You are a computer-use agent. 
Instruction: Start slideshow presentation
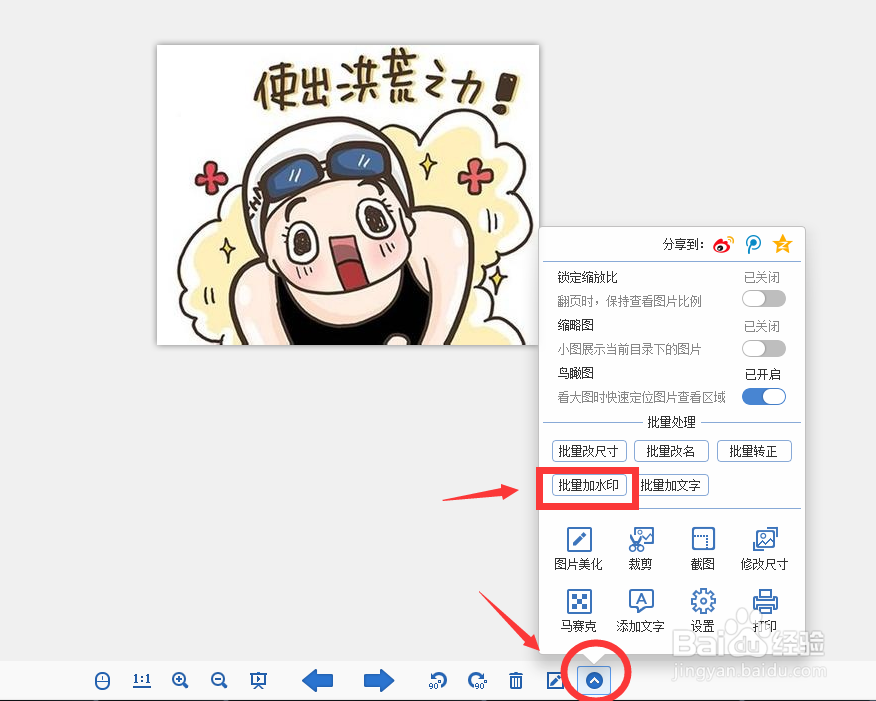(258, 680)
